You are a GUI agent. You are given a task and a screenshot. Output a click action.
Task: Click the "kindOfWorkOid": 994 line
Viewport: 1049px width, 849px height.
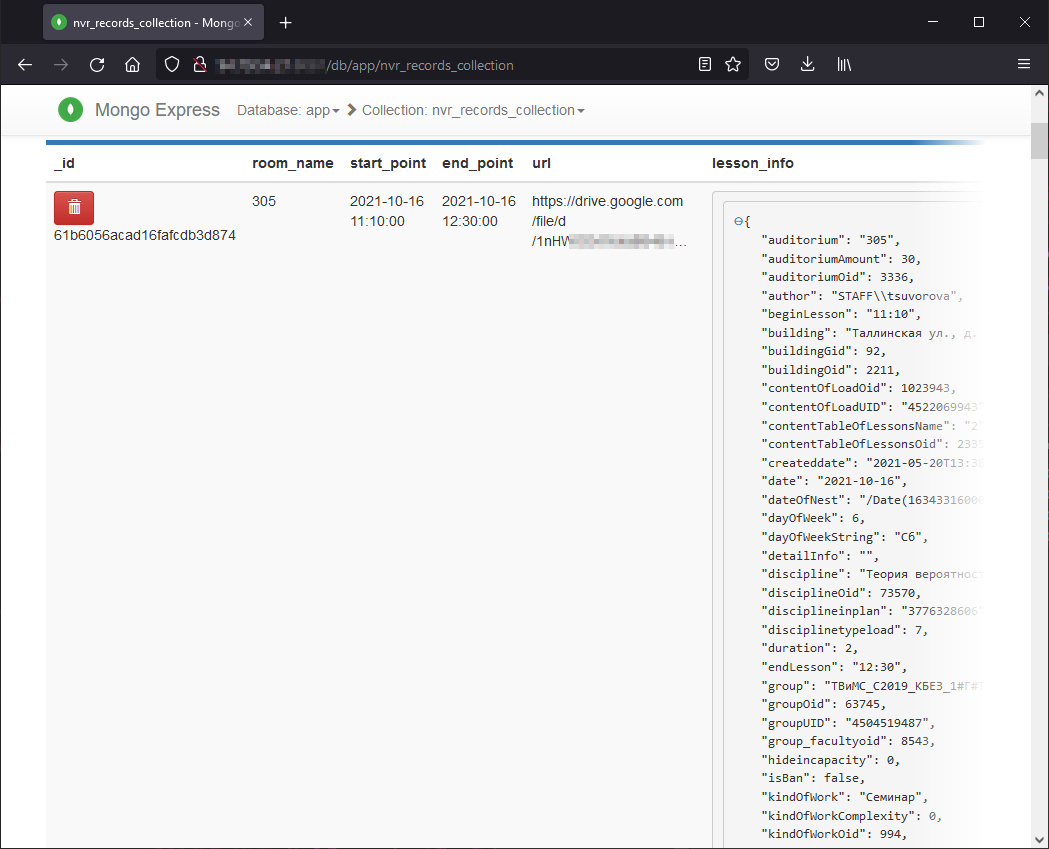(x=834, y=834)
